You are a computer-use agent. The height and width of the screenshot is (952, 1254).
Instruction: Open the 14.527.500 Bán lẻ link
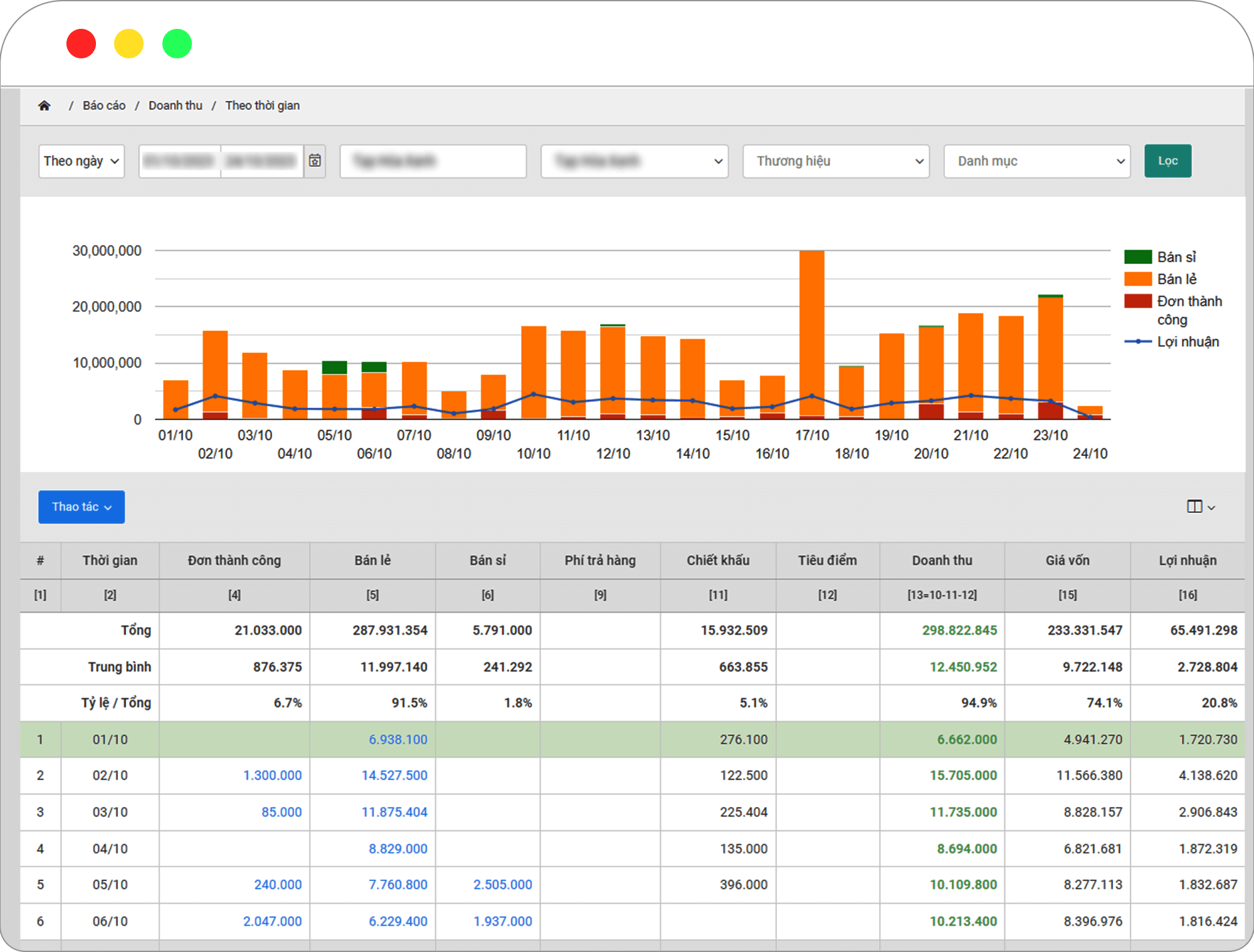[x=394, y=775]
